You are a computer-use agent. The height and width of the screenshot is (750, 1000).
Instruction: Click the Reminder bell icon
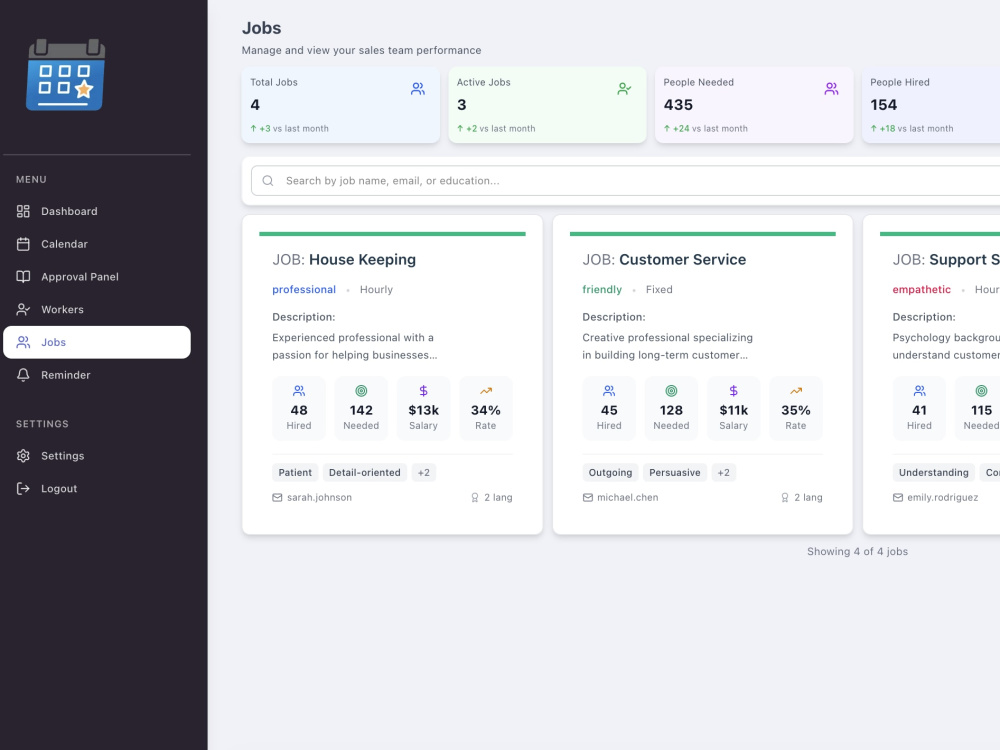tap(24, 375)
